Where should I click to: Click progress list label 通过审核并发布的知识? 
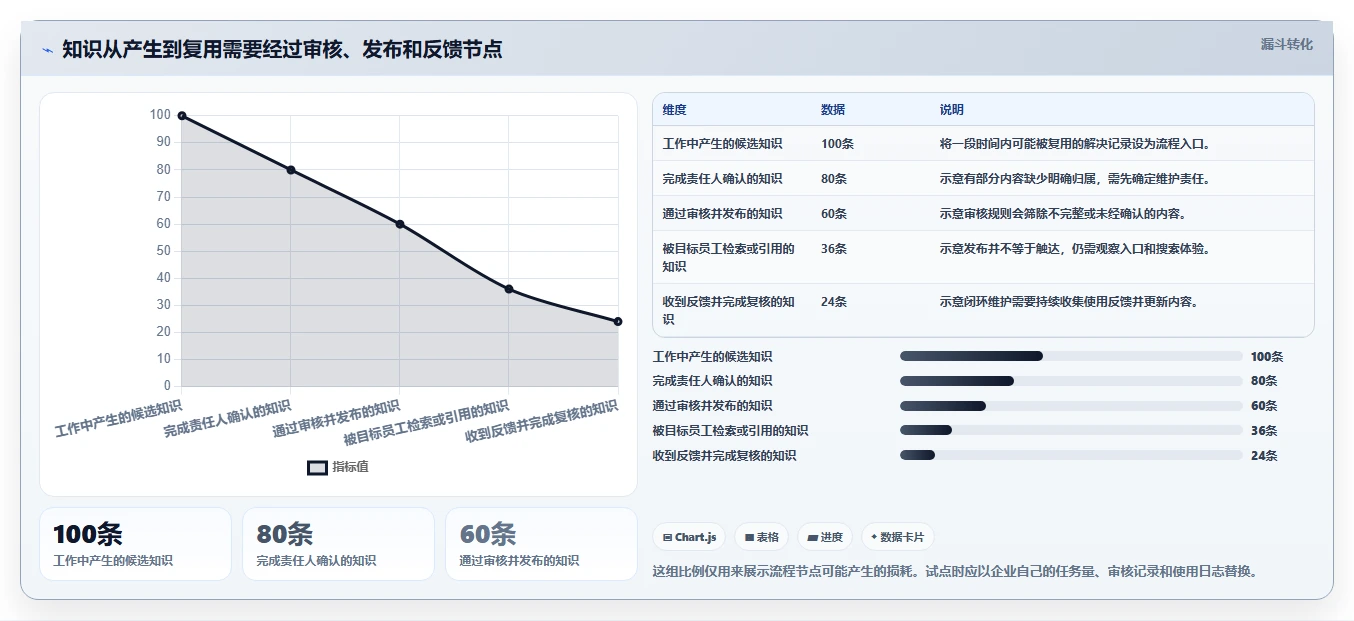tap(712, 406)
